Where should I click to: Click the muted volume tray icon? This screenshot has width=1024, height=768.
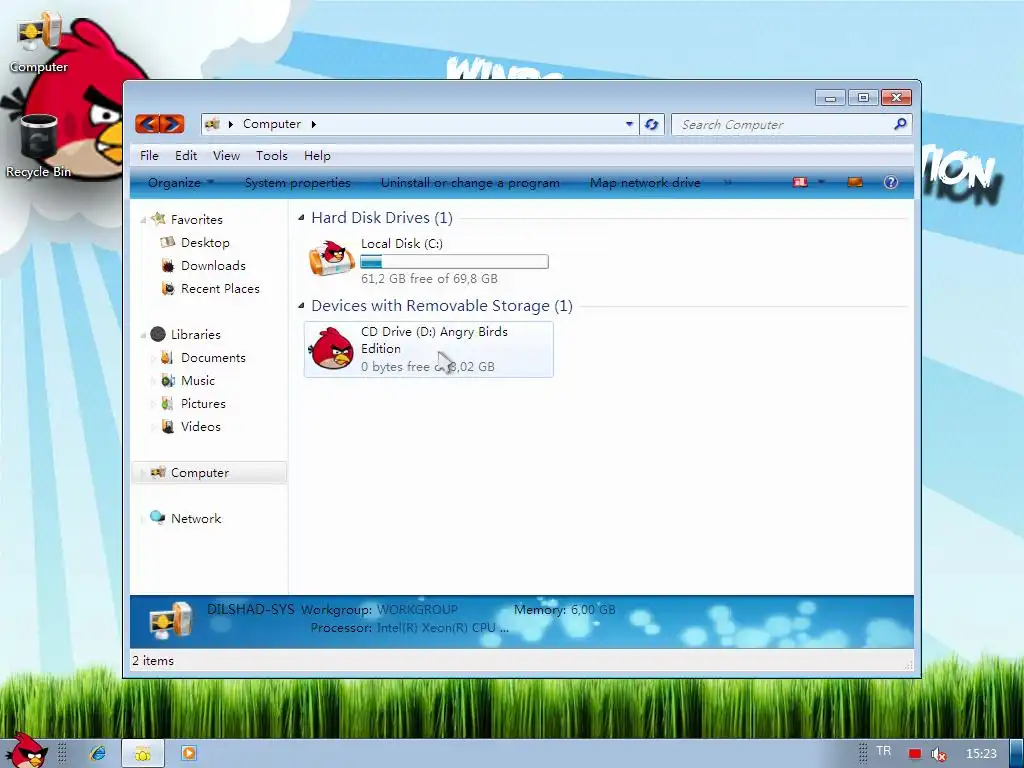pyautogui.click(x=938, y=754)
